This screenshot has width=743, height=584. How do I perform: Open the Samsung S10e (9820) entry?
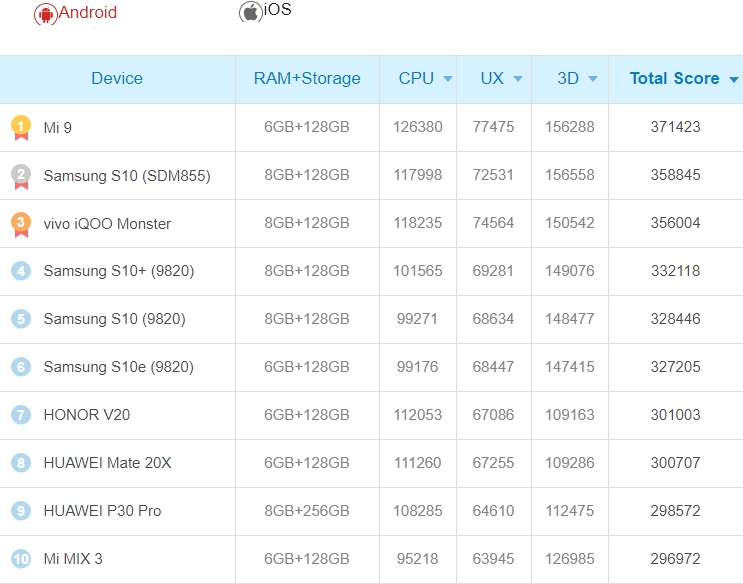pyautogui.click(x=118, y=366)
